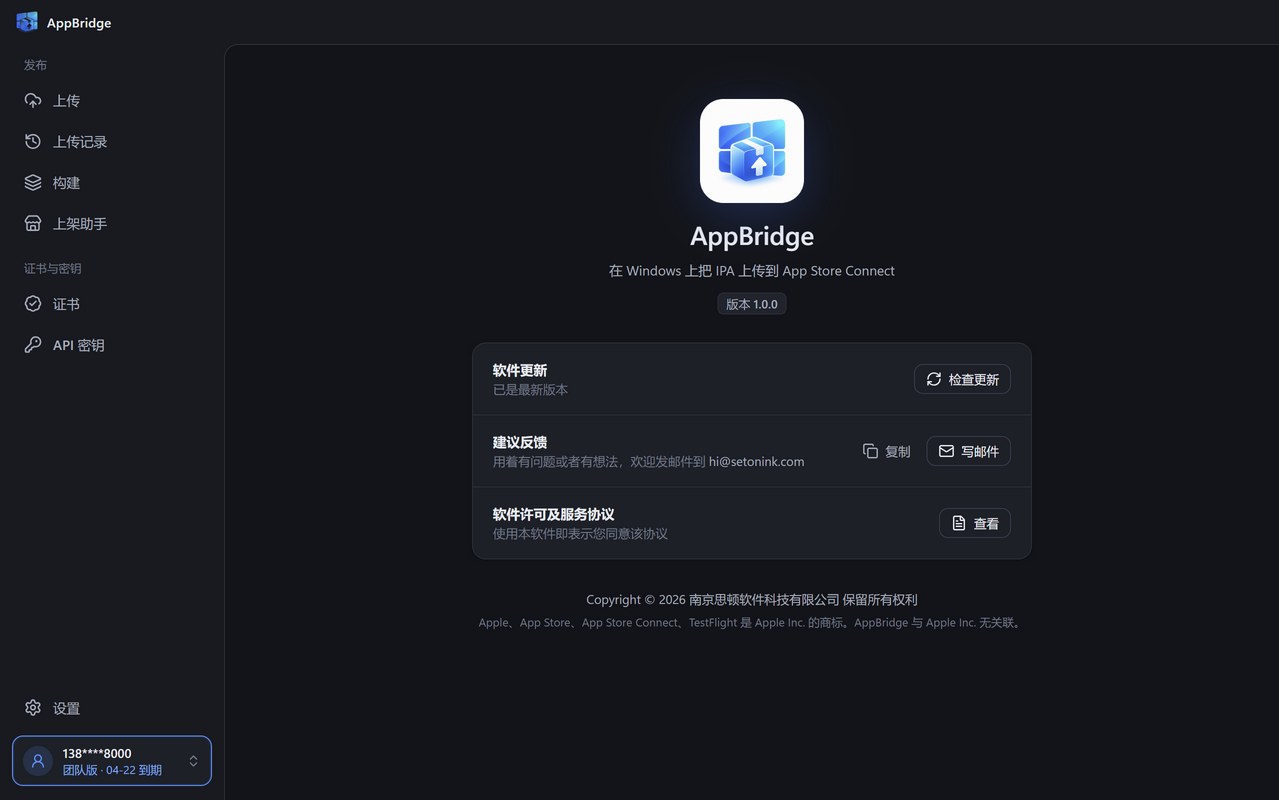Click the gear icon beside 设置
This screenshot has height=800, width=1279.
tap(33, 708)
